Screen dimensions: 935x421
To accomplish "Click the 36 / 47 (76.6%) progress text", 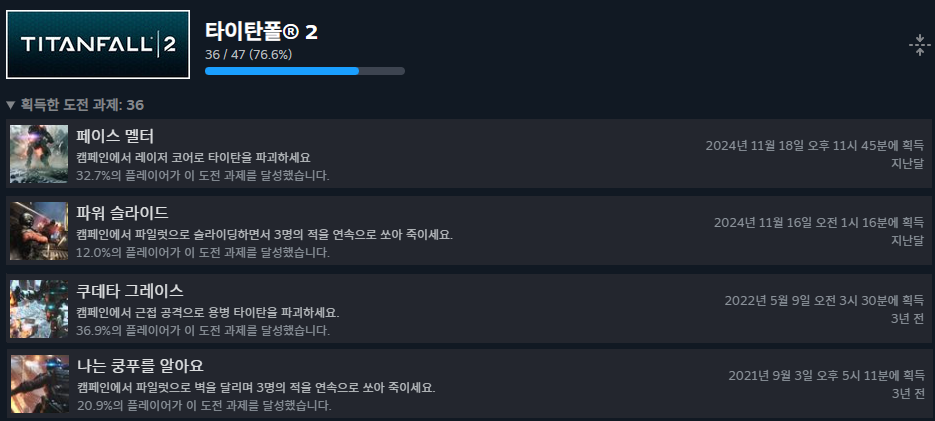I will point(248,55).
